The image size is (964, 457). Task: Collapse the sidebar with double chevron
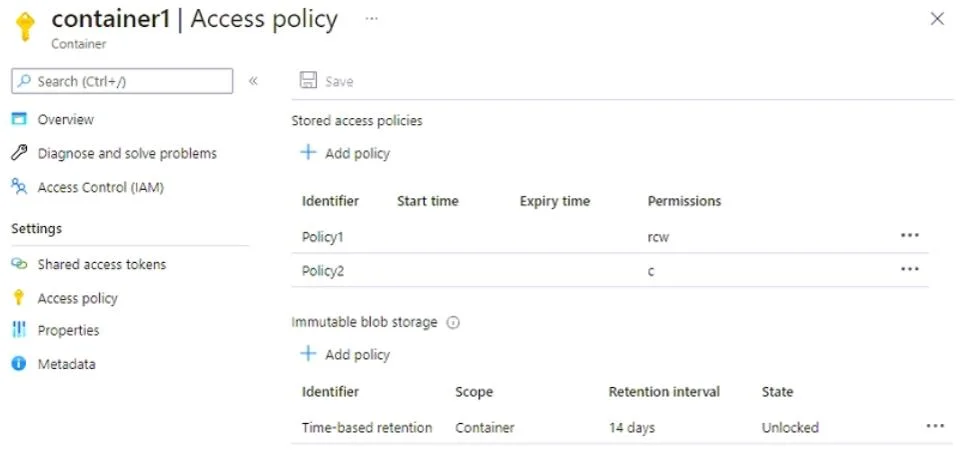coord(253,81)
